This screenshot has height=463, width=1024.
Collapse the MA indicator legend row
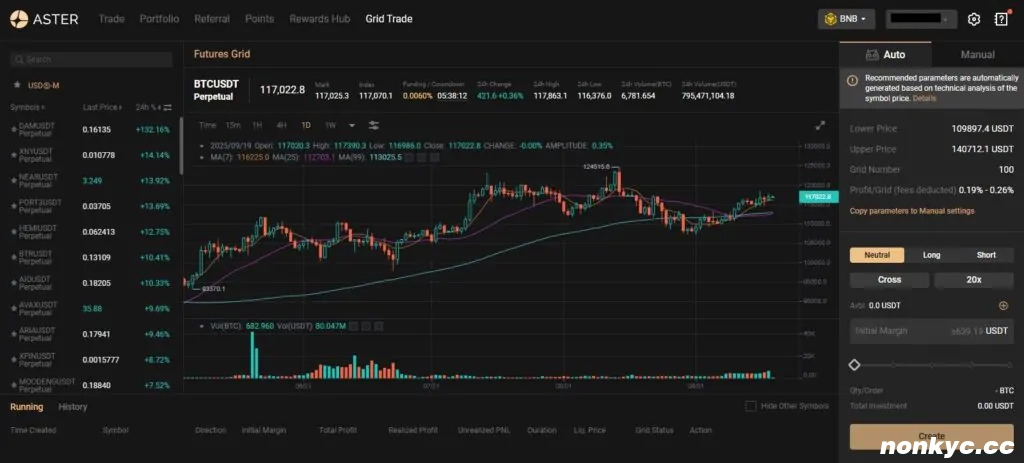(x=202, y=157)
